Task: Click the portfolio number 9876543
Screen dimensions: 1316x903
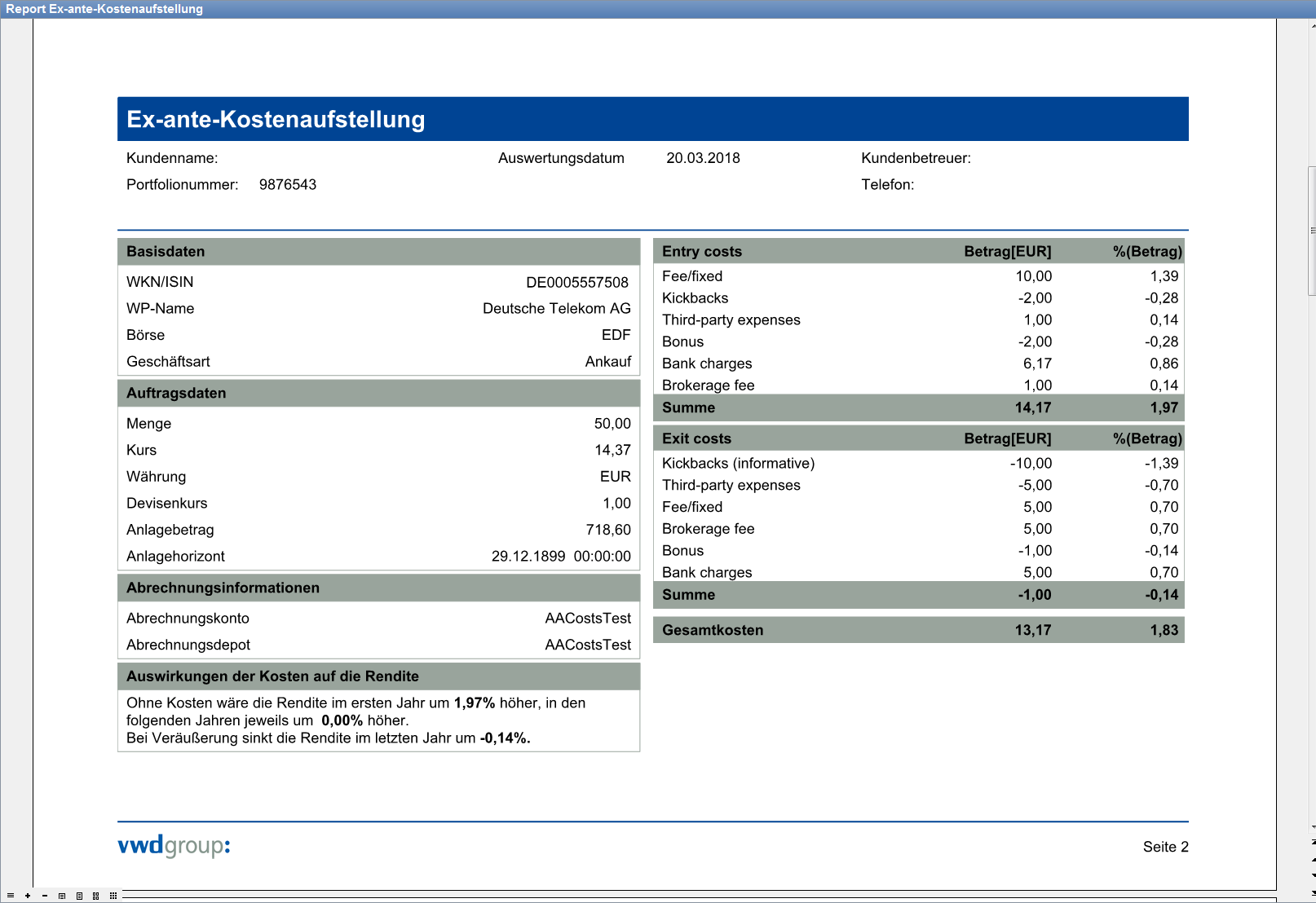Action: point(287,185)
